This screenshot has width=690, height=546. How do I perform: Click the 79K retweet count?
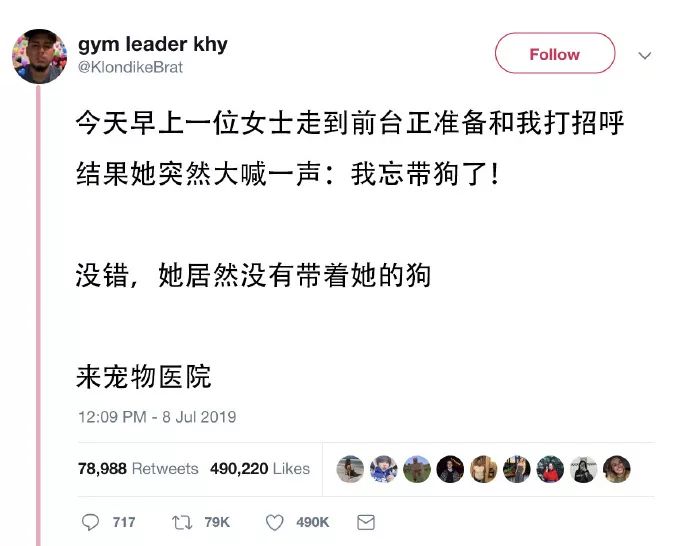click(x=217, y=522)
